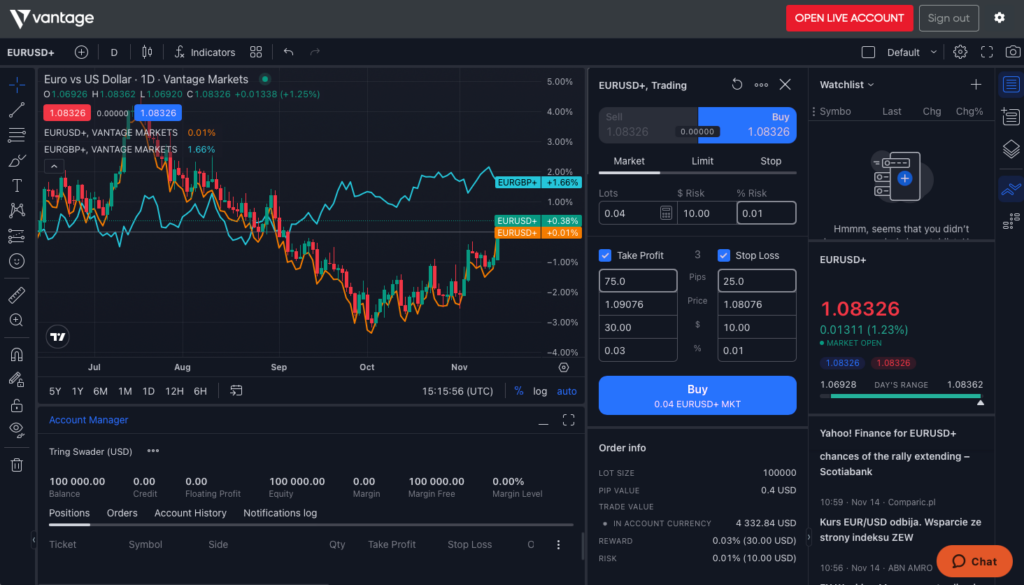Open the Default layout dropdown

(x=912, y=52)
